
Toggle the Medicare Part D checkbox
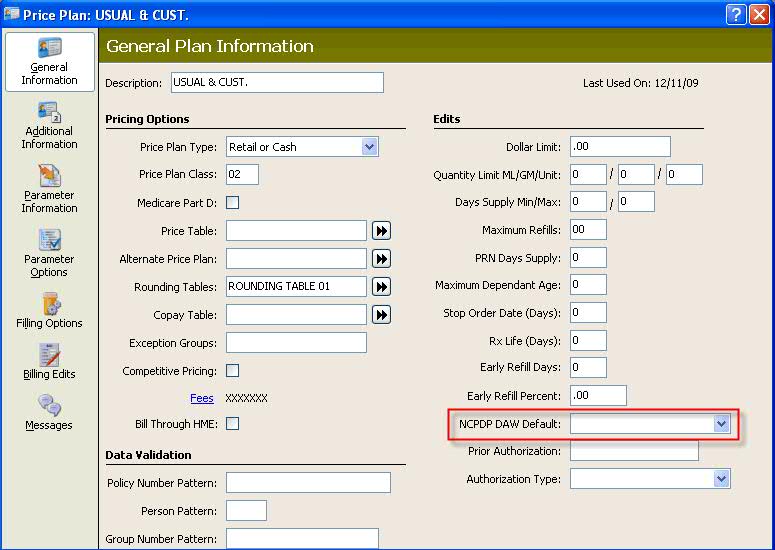pos(232,203)
